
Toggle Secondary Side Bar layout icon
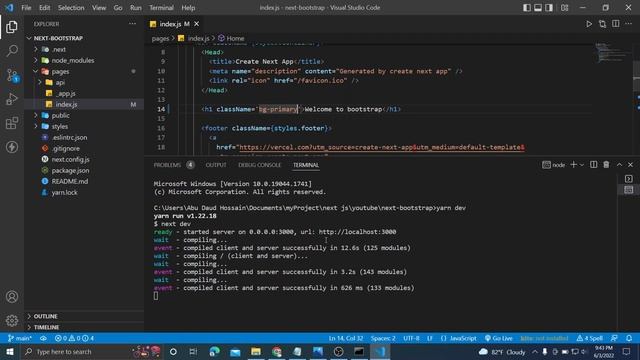pos(549,8)
